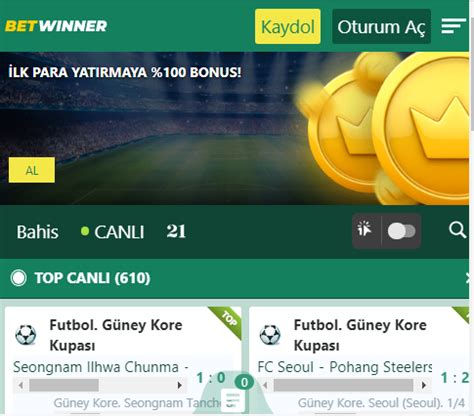Open the hamburger menu icon
Image resolution: width=474 pixels, height=416 pixels.
tap(453, 26)
